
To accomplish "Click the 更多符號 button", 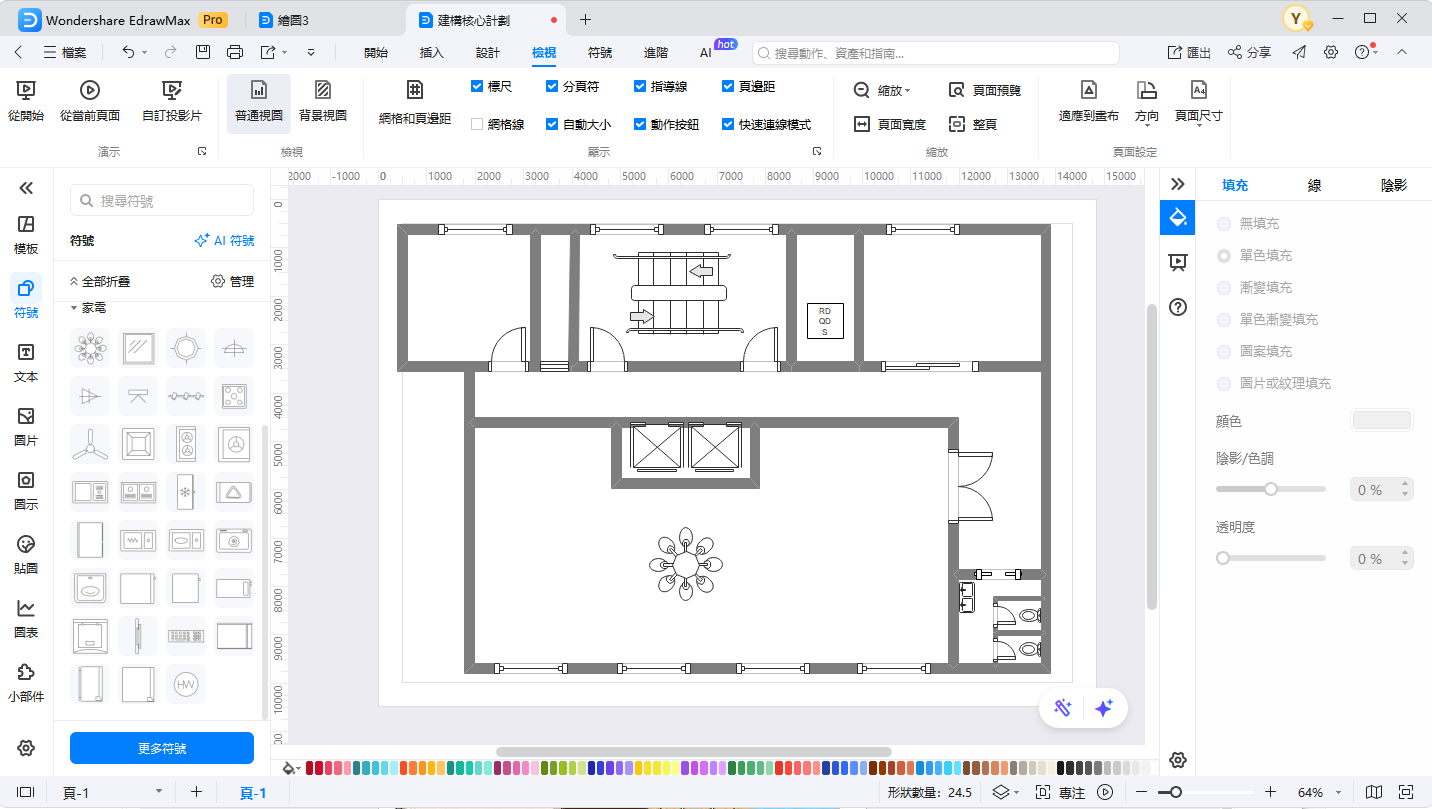I will point(162,748).
